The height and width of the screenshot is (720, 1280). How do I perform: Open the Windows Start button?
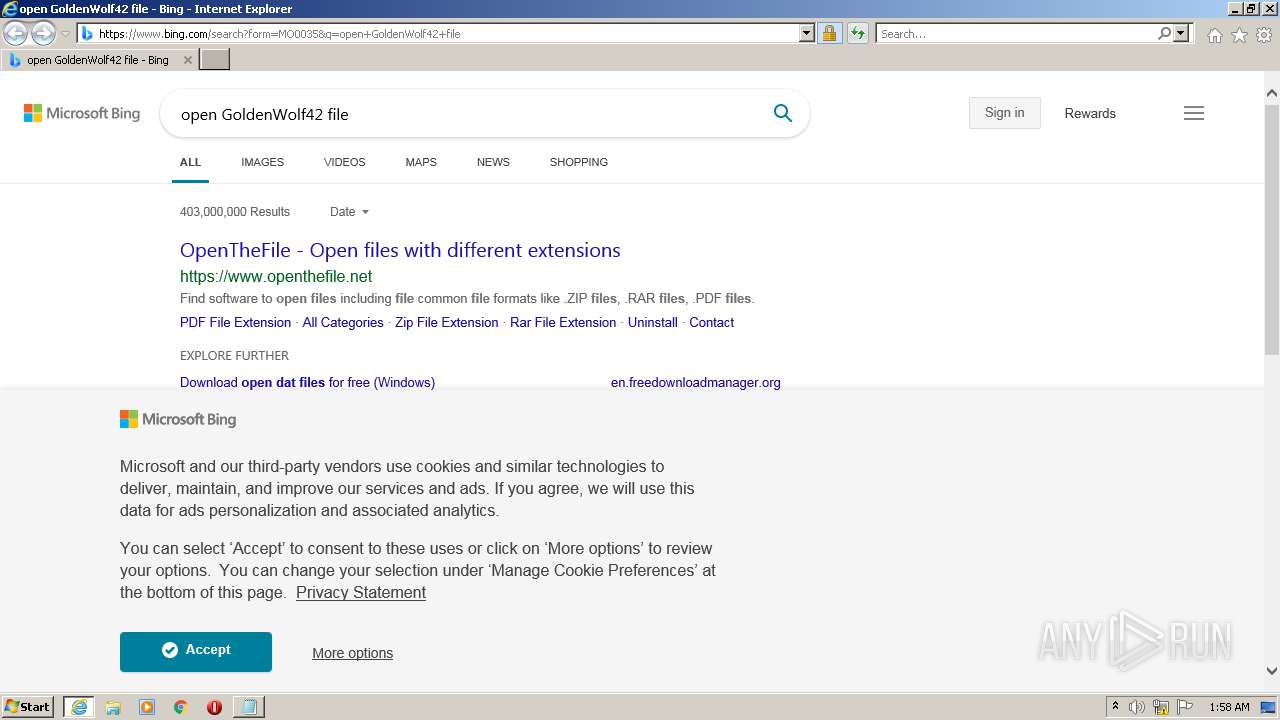tap(28, 707)
